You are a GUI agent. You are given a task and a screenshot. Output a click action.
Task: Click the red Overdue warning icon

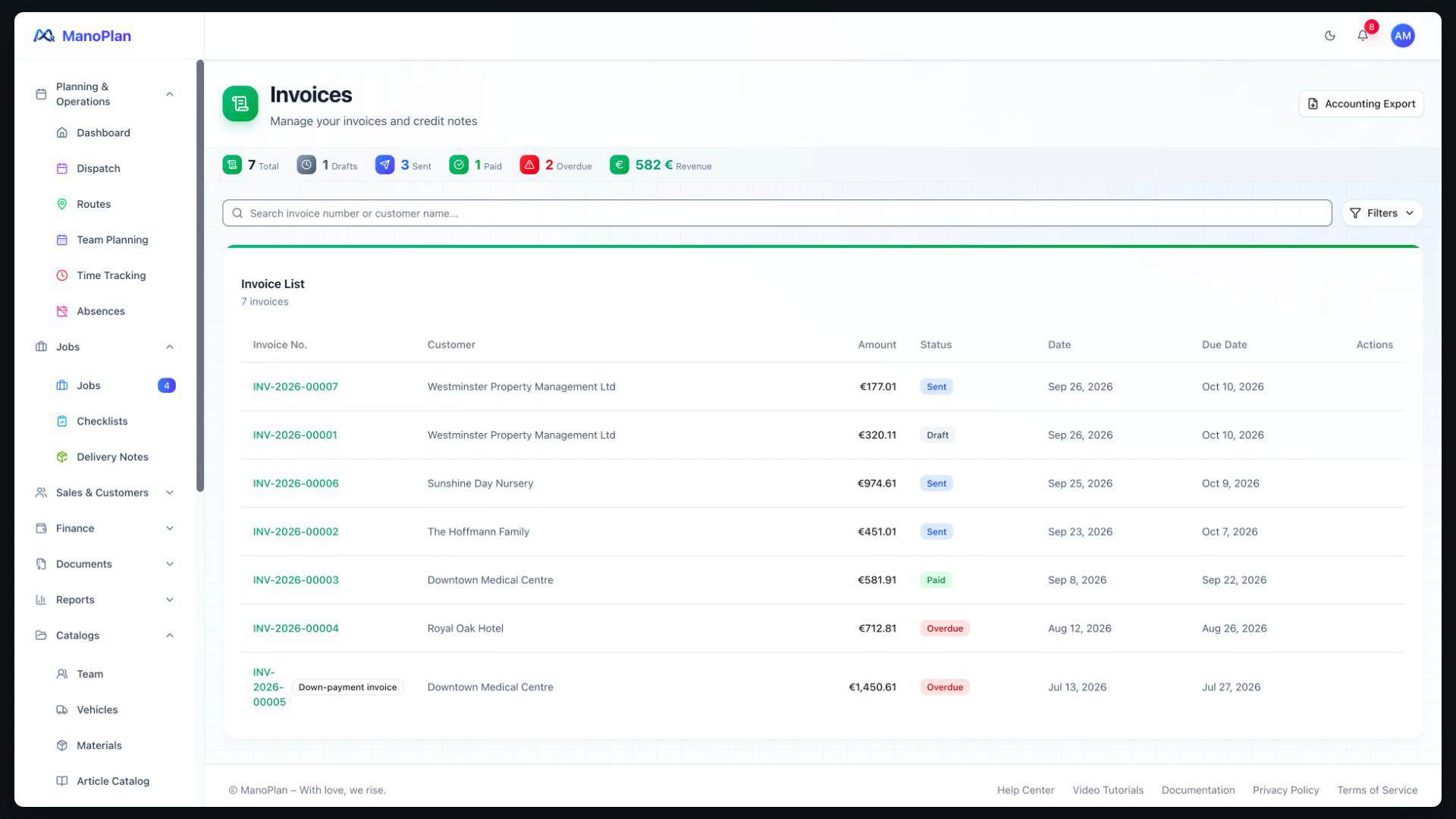pyautogui.click(x=529, y=165)
